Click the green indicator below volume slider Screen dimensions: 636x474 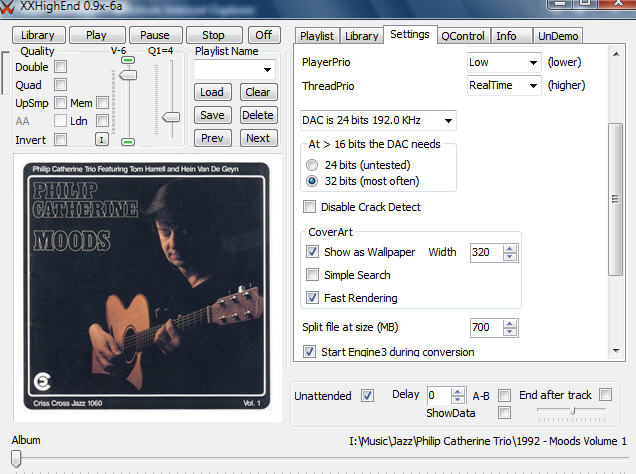128,142
